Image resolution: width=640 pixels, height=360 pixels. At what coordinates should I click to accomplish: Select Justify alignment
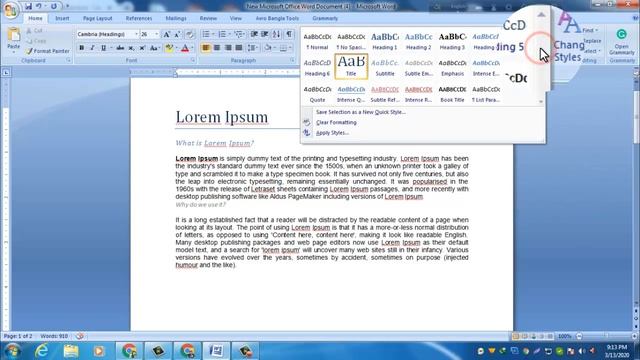click(x=239, y=48)
